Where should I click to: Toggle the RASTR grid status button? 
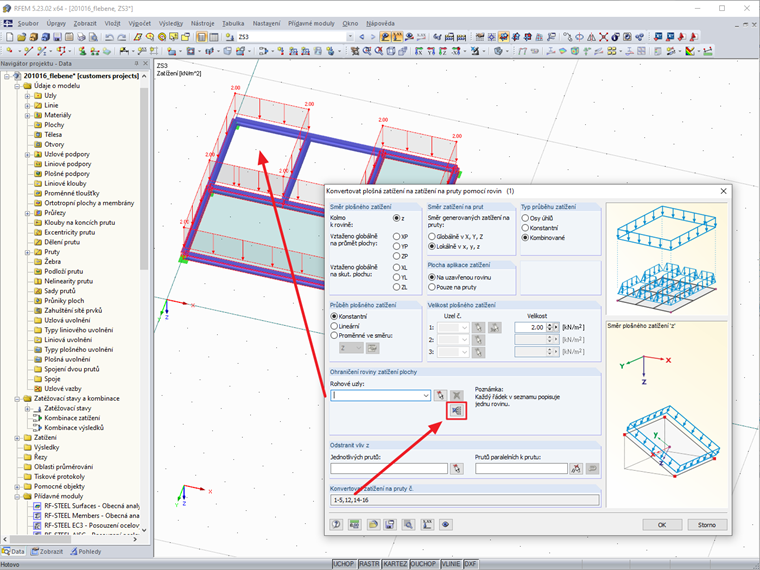[x=369, y=564]
